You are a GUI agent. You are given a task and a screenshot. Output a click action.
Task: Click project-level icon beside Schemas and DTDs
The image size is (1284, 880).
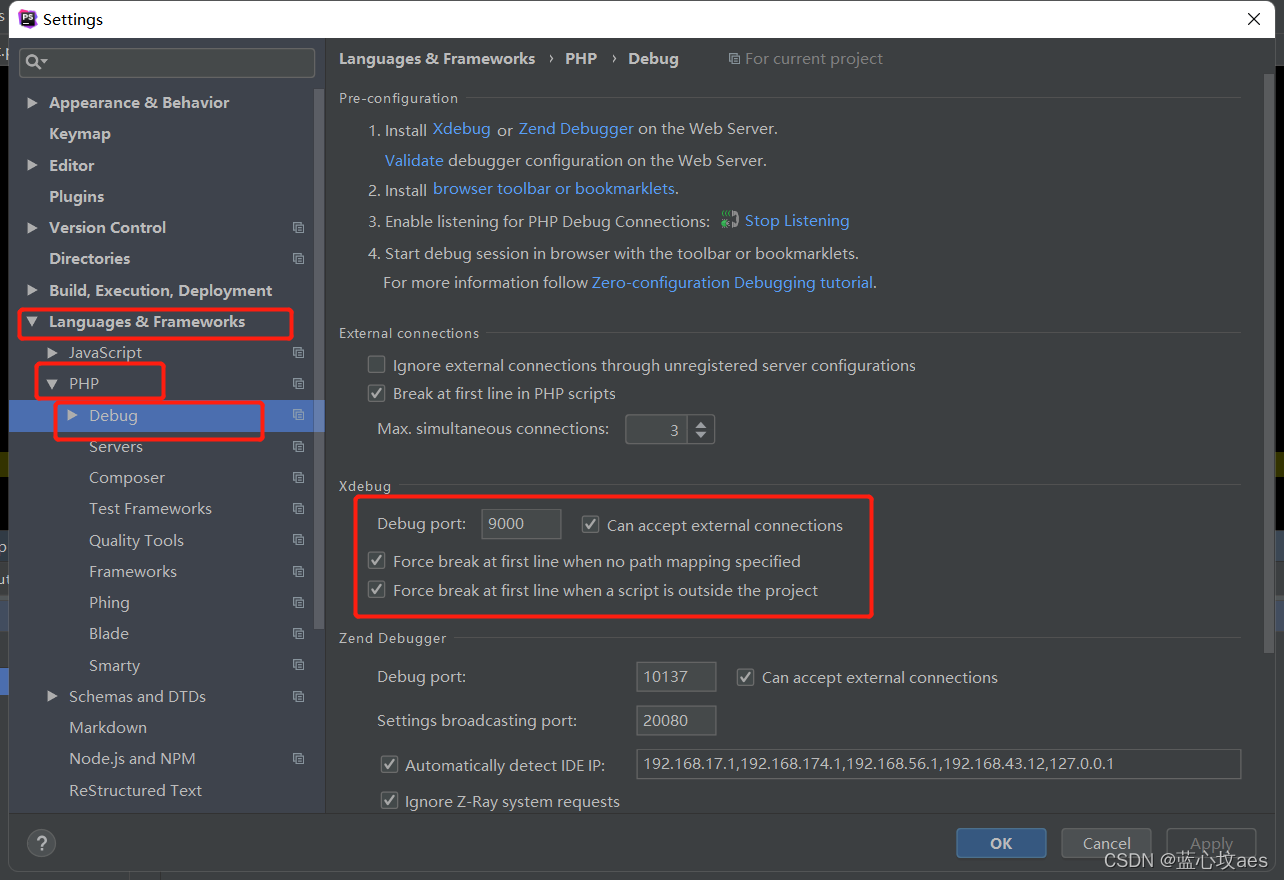click(x=298, y=697)
